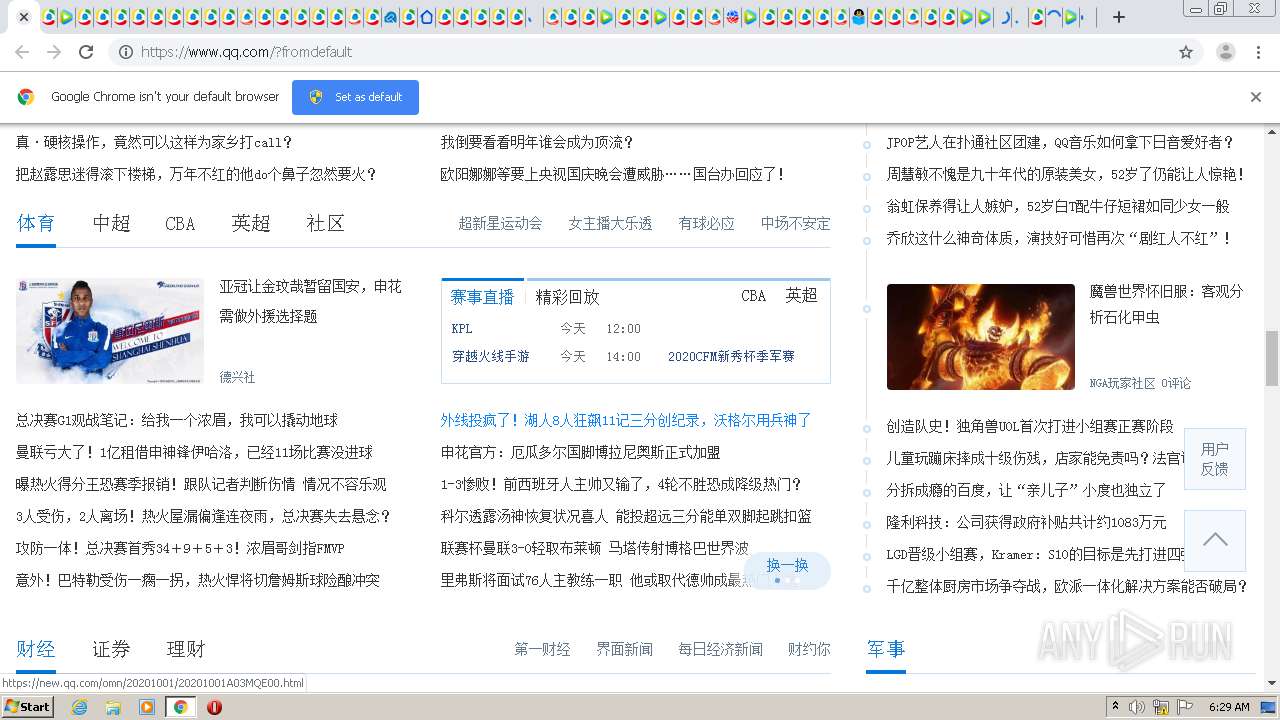Open network status icon in tray
This screenshot has width=1280, height=720.
1160,707
